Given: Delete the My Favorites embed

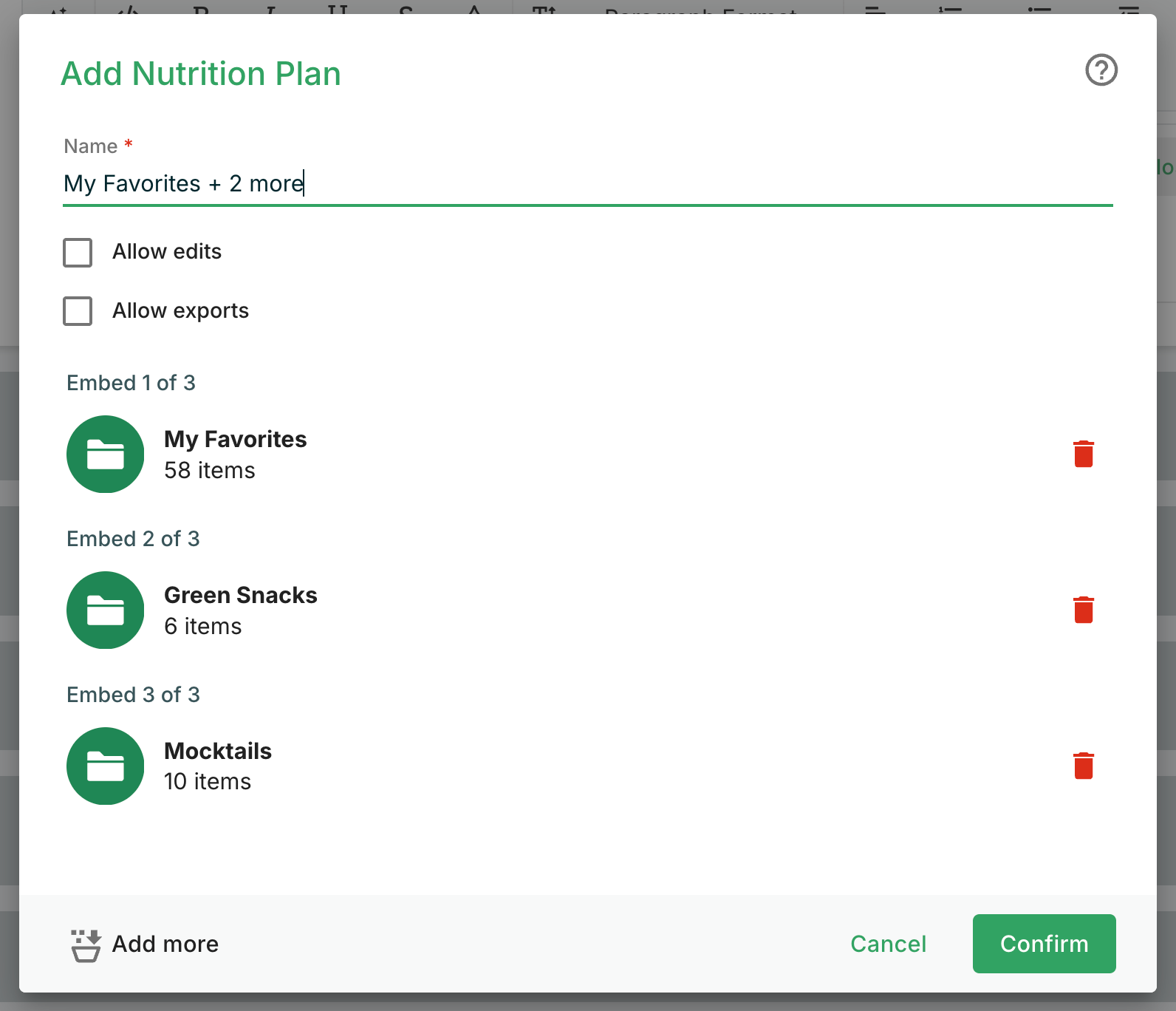Looking at the screenshot, I should [1084, 454].
